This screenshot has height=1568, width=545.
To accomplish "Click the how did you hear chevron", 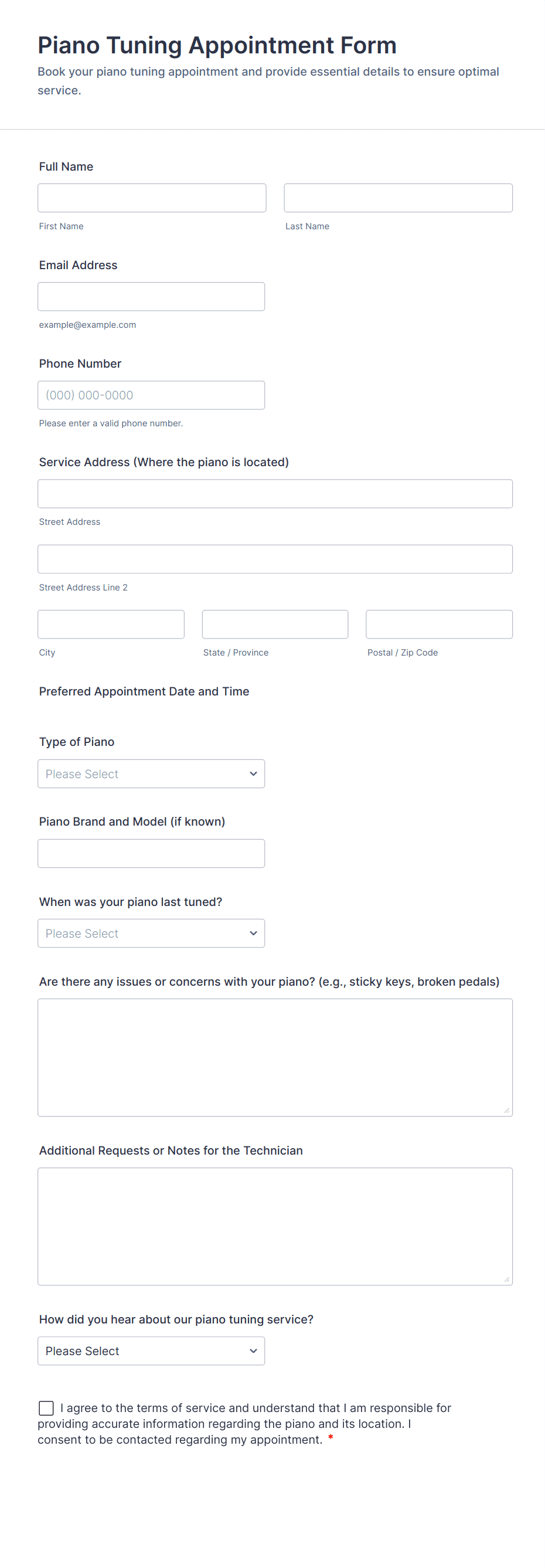I will point(253,1350).
